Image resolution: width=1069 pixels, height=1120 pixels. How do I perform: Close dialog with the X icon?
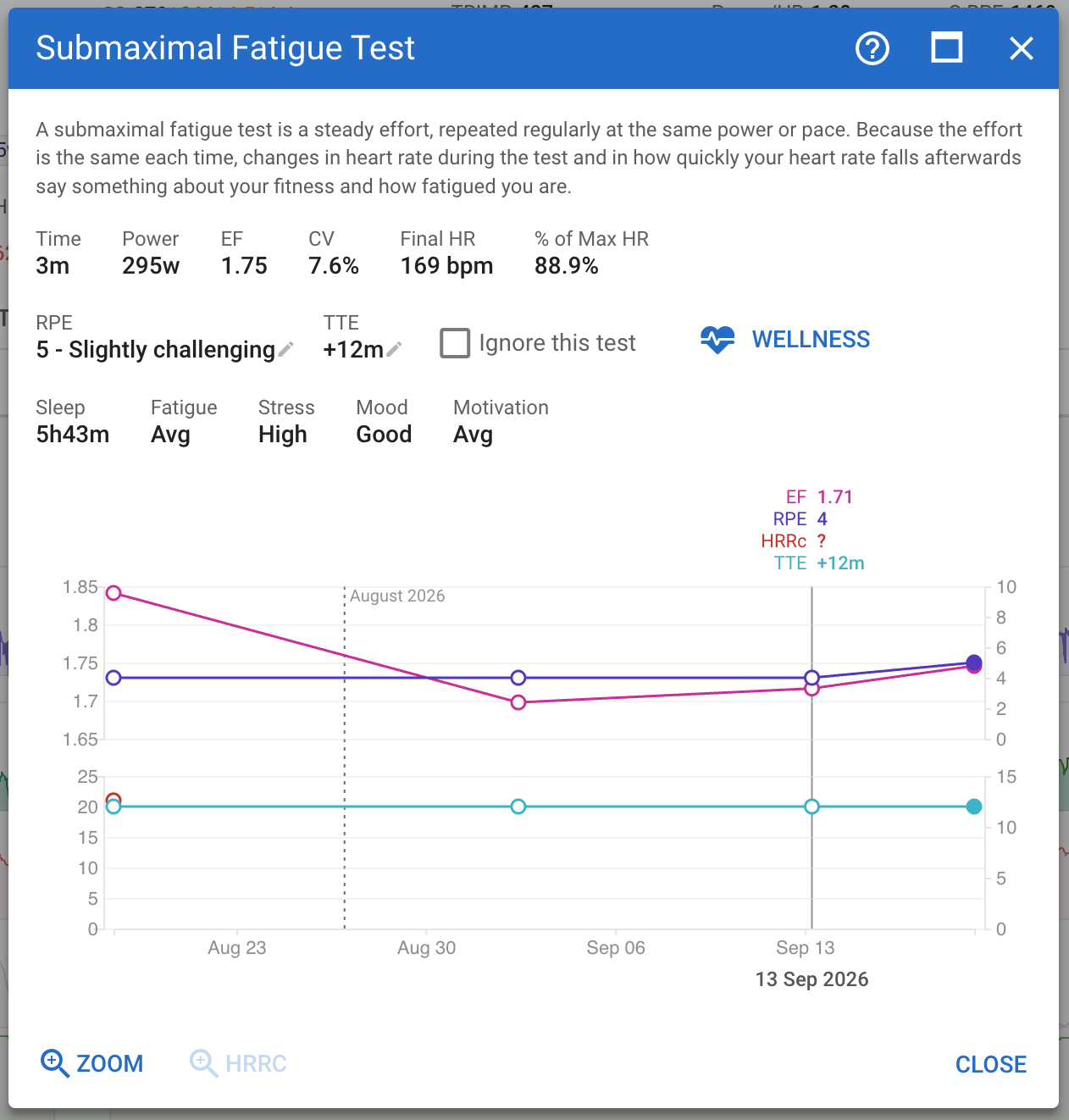pos(1022,48)
